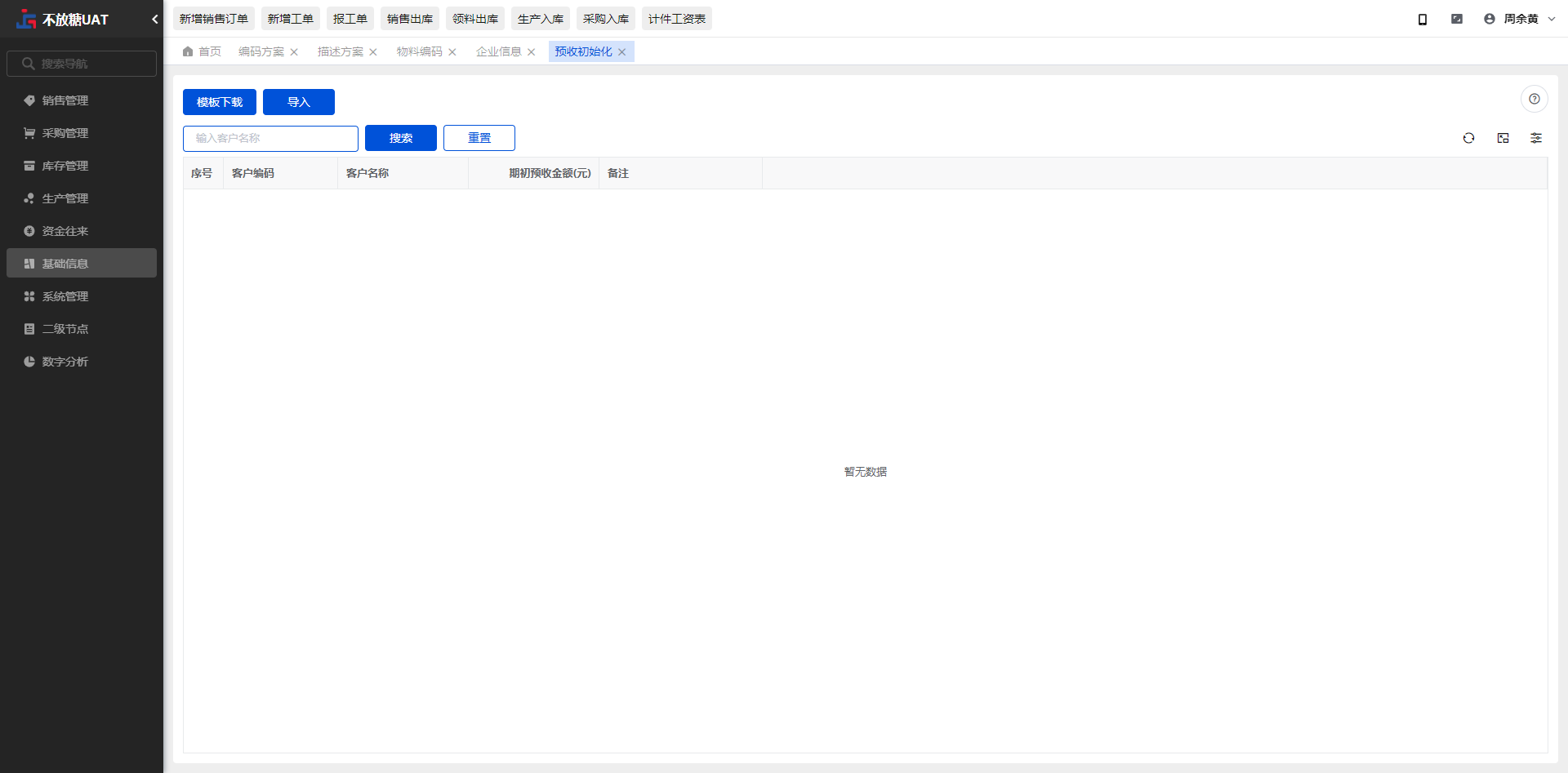
Task: Focus the 搜索导航 sidebar search box
Action: [82, 64]
